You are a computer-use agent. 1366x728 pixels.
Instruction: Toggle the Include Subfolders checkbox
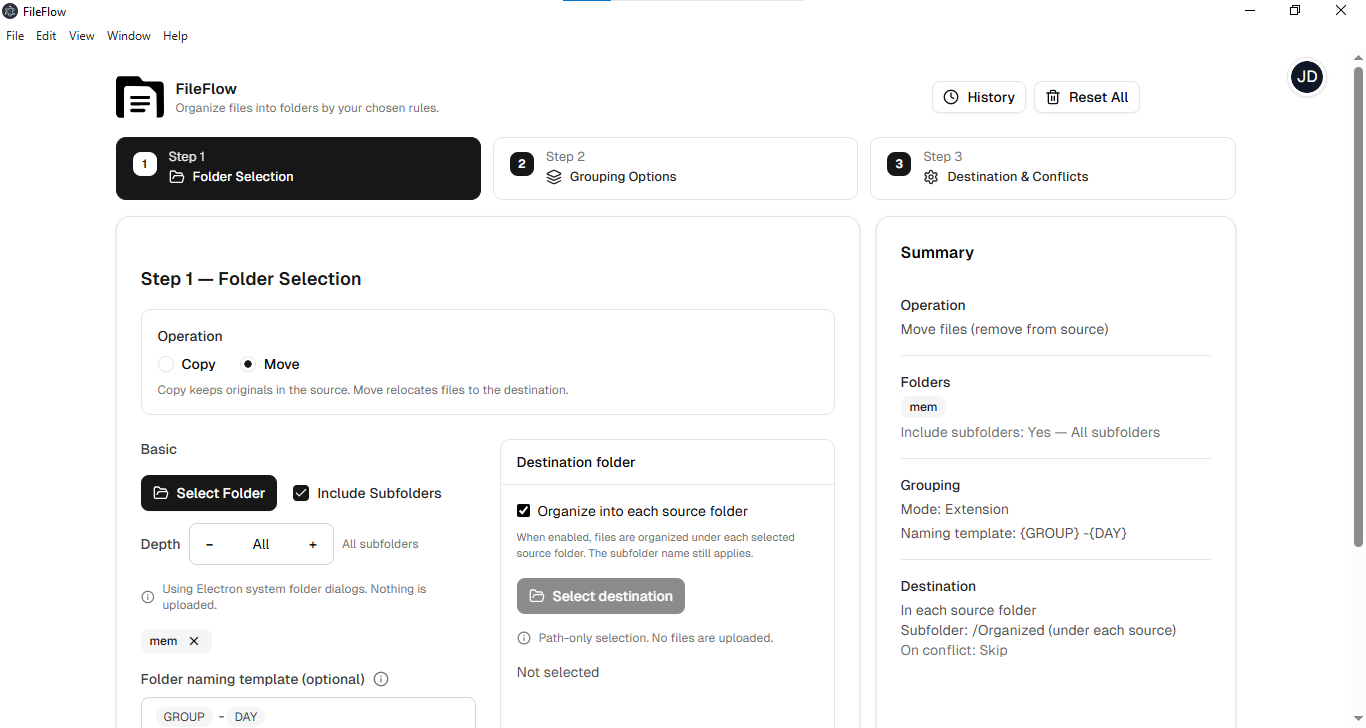pos(301,493)
